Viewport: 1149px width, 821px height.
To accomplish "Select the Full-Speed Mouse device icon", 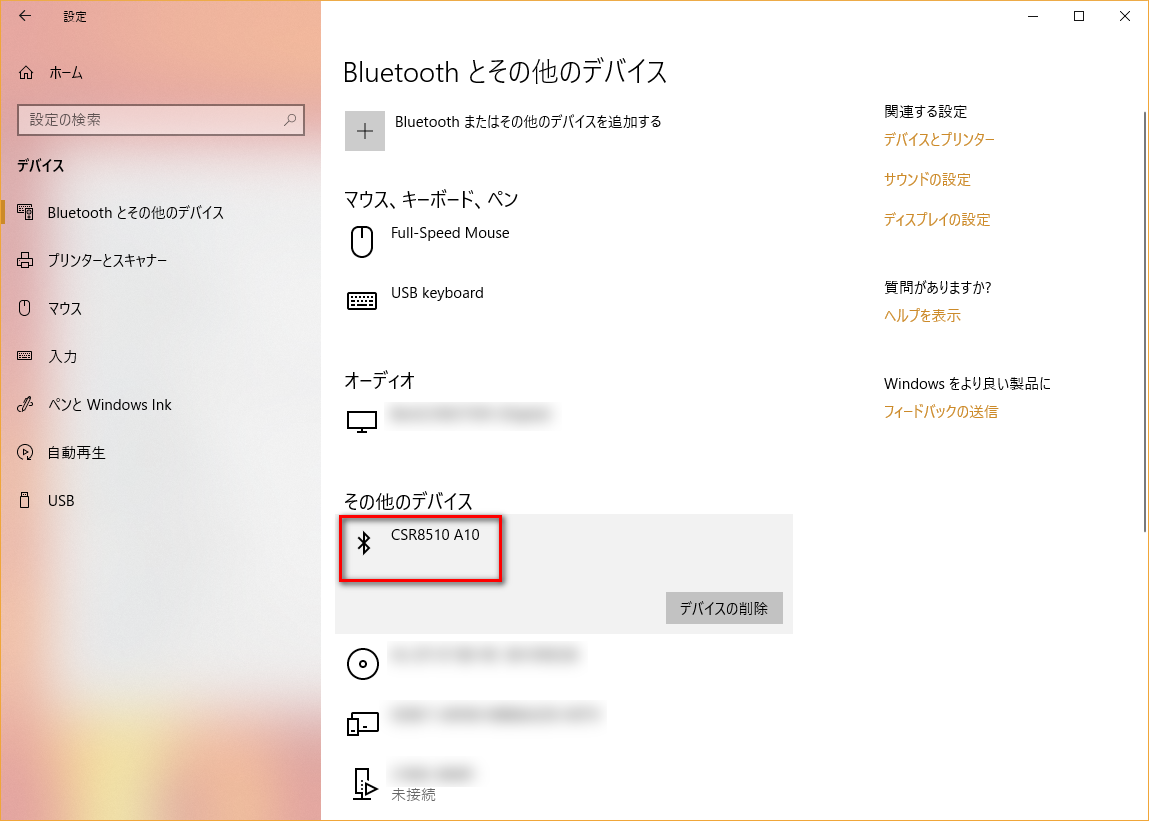I will [x=362, y=241].
